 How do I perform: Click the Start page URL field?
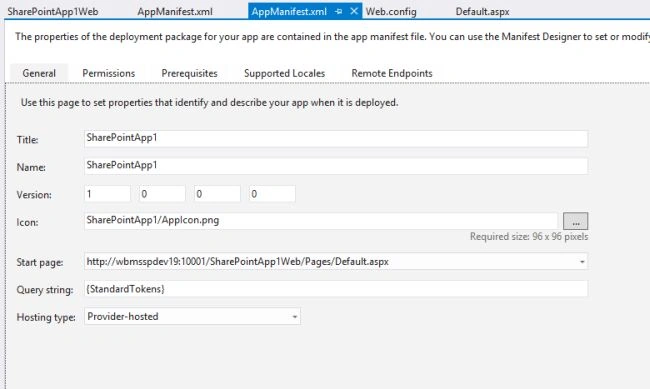[336, 261]
